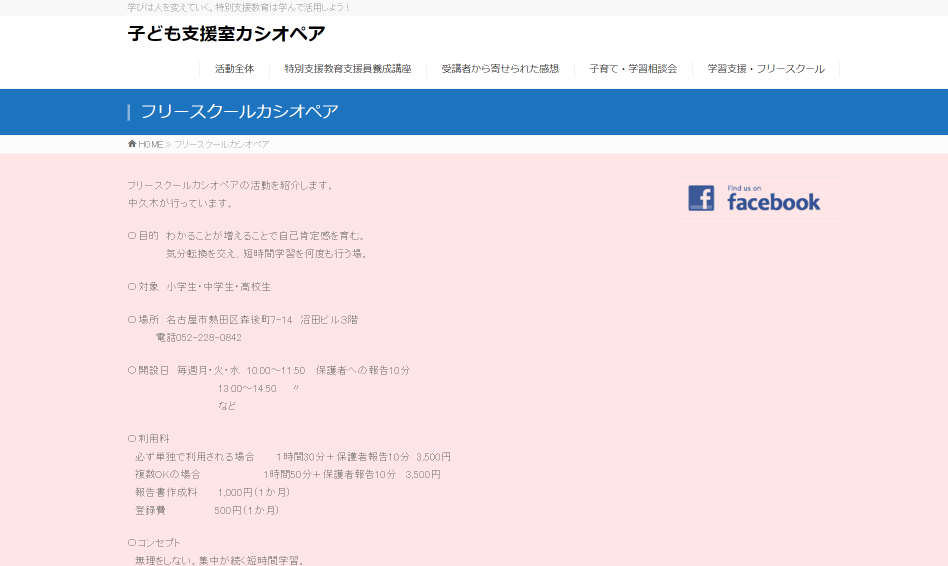The width and height of the screenshot is (948, 566).
Task: Click the home icon in breadcrumb
Action: point(132,144)
